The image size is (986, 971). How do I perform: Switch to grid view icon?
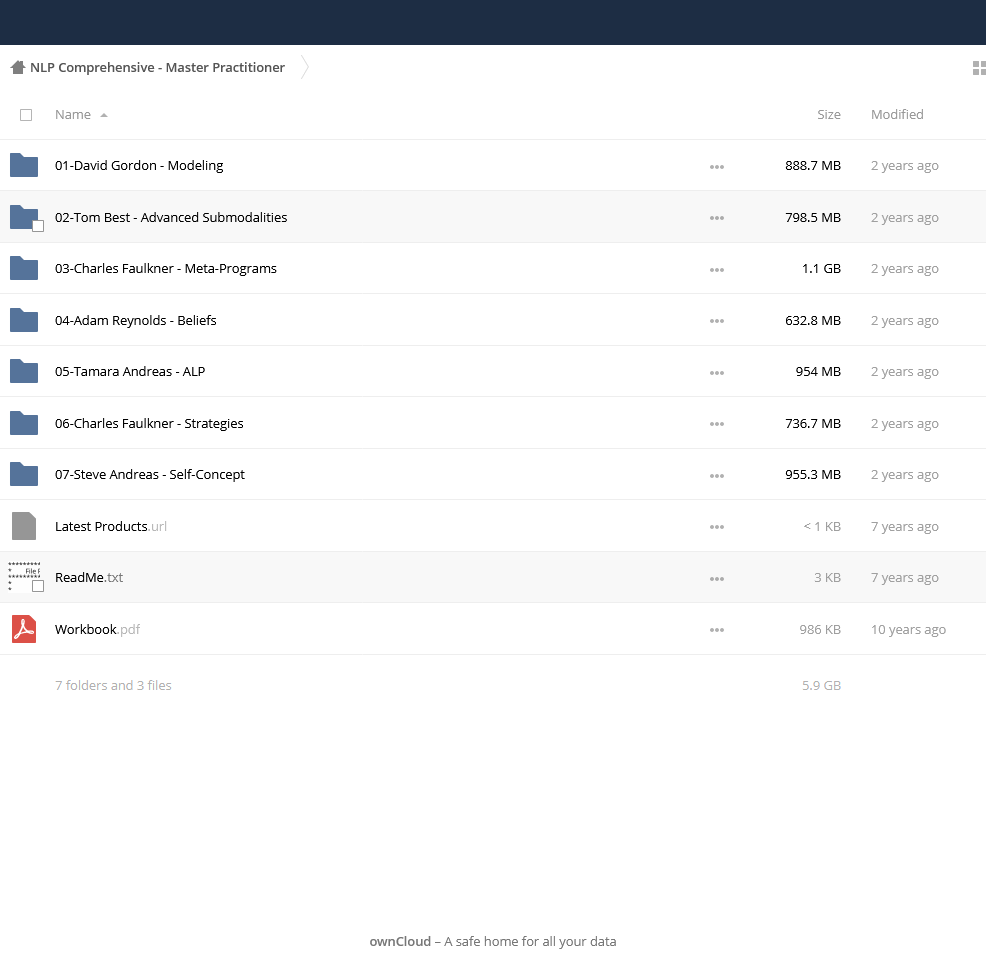tap(979, 68)
